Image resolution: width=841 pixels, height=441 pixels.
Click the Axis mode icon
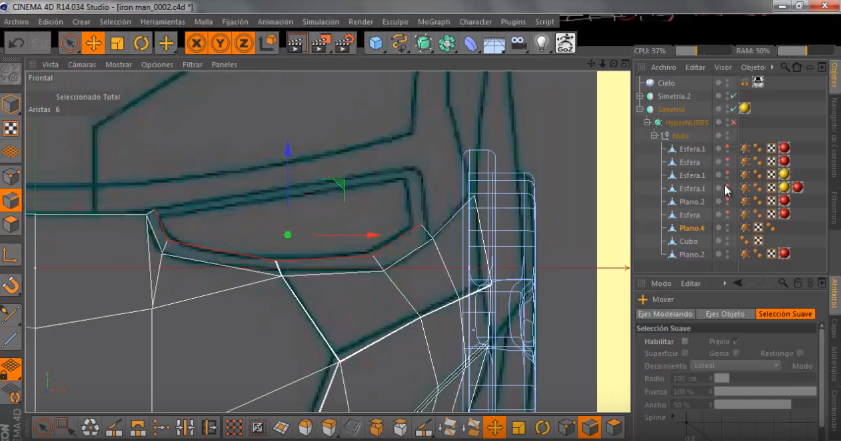[11, 255]
